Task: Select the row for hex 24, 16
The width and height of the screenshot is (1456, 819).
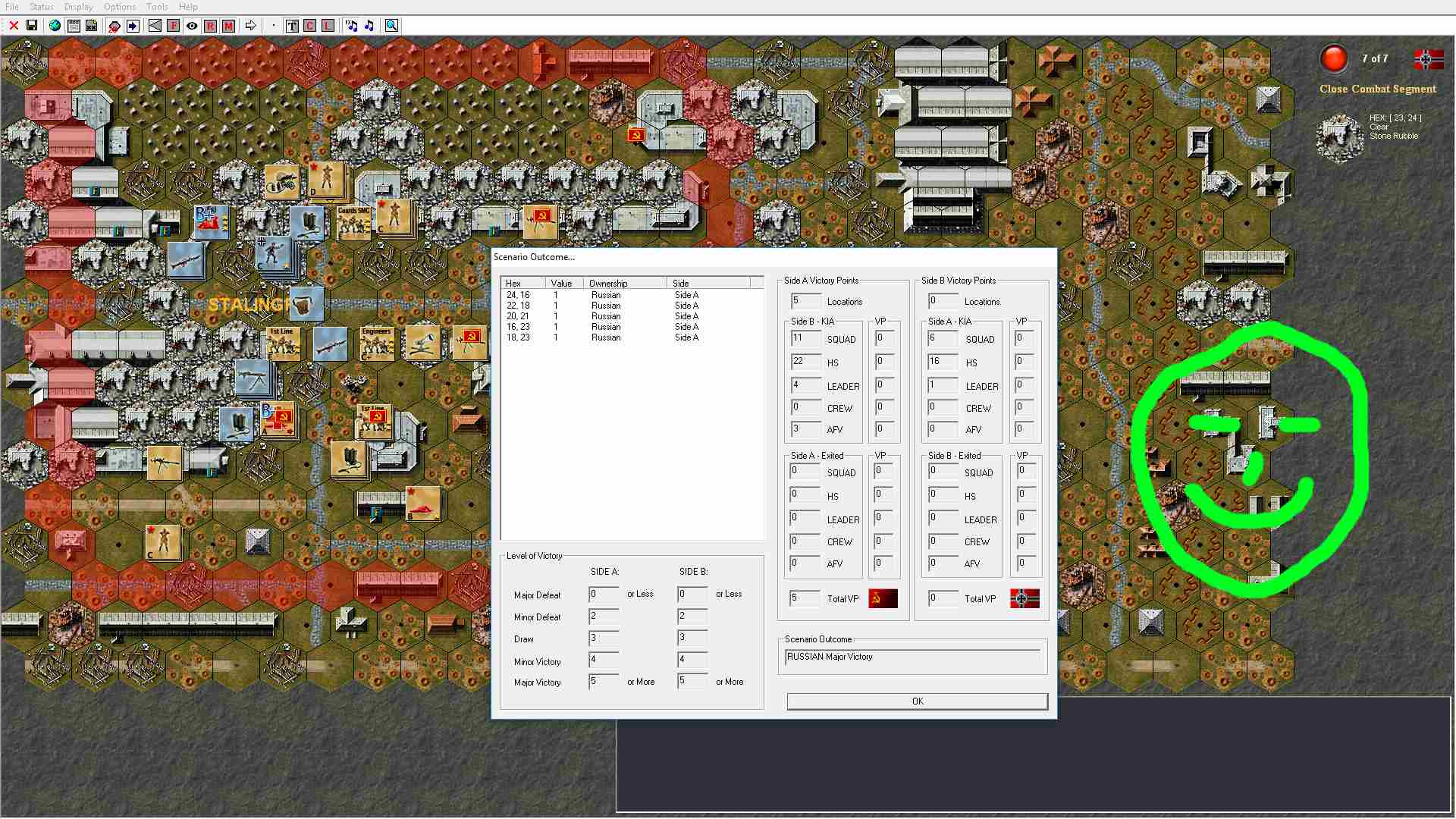Action: tap(632, 295)
